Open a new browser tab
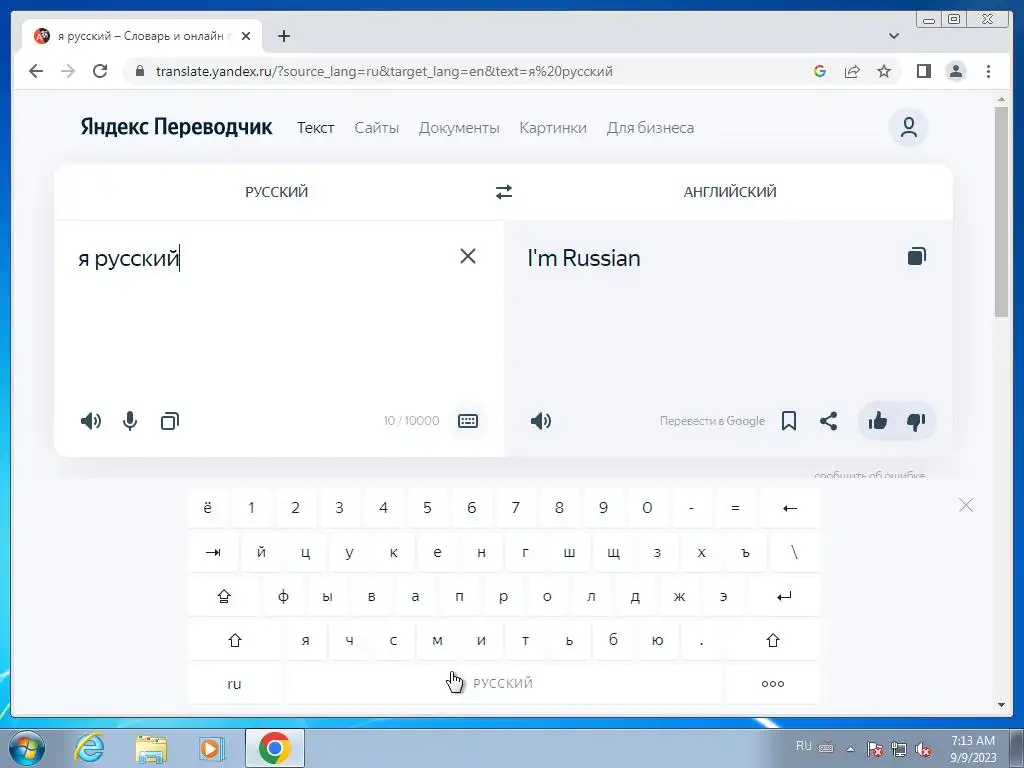 coord(283,36)
